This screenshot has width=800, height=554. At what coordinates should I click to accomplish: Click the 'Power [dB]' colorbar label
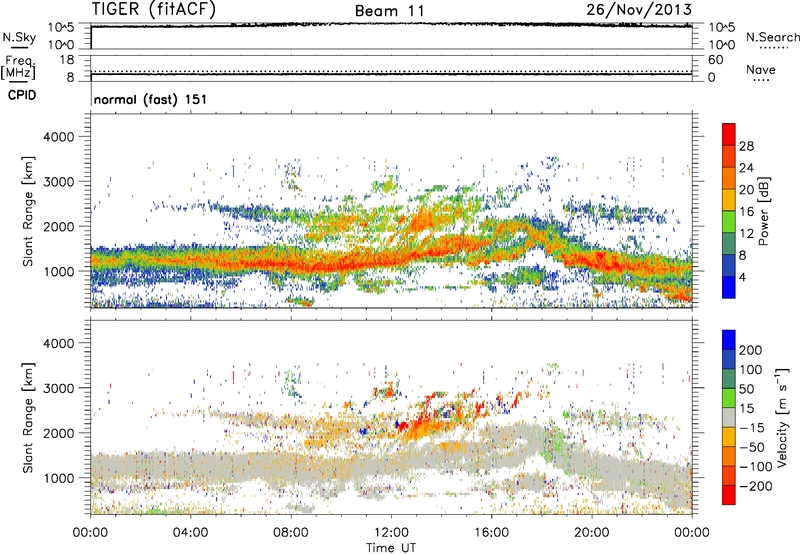pos(763,211)
